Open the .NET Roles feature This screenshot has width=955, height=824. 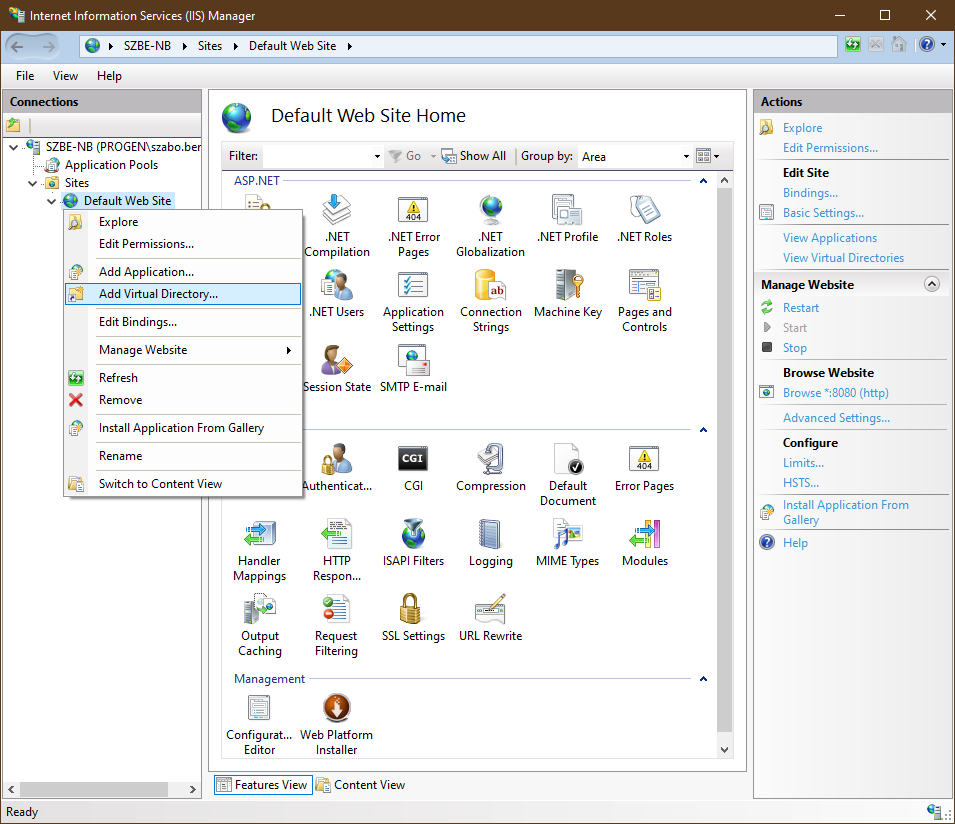coord(644,219)
